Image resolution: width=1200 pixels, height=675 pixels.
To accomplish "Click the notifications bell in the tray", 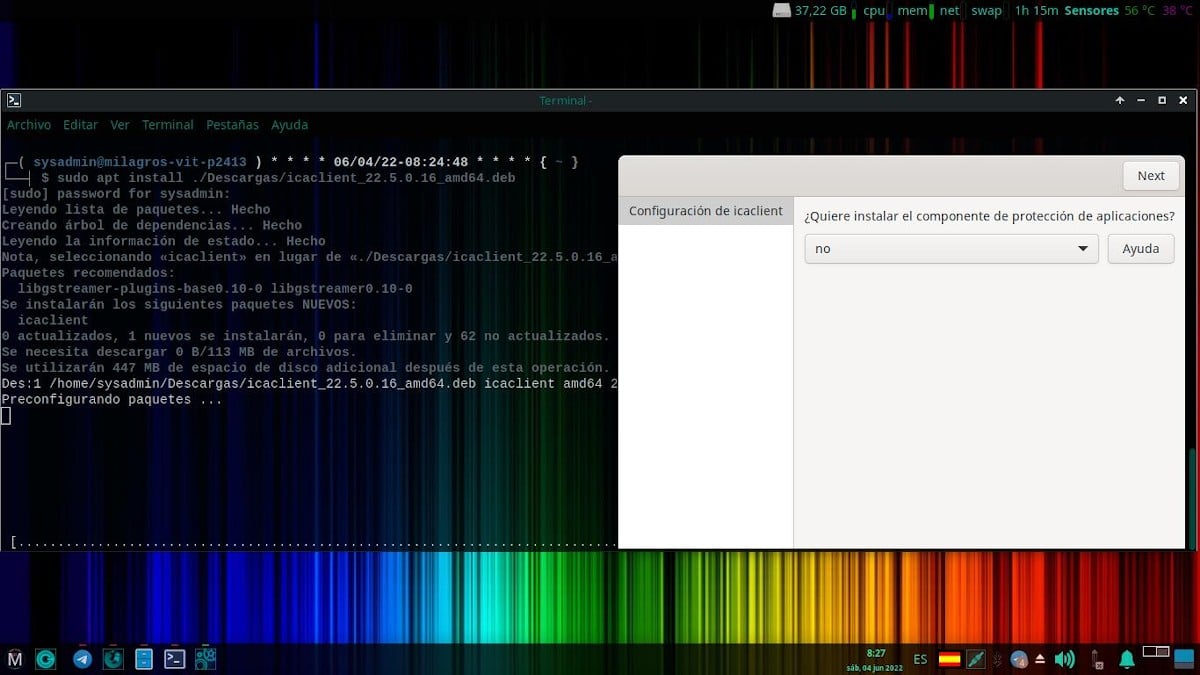I will tap(1127, 659).
